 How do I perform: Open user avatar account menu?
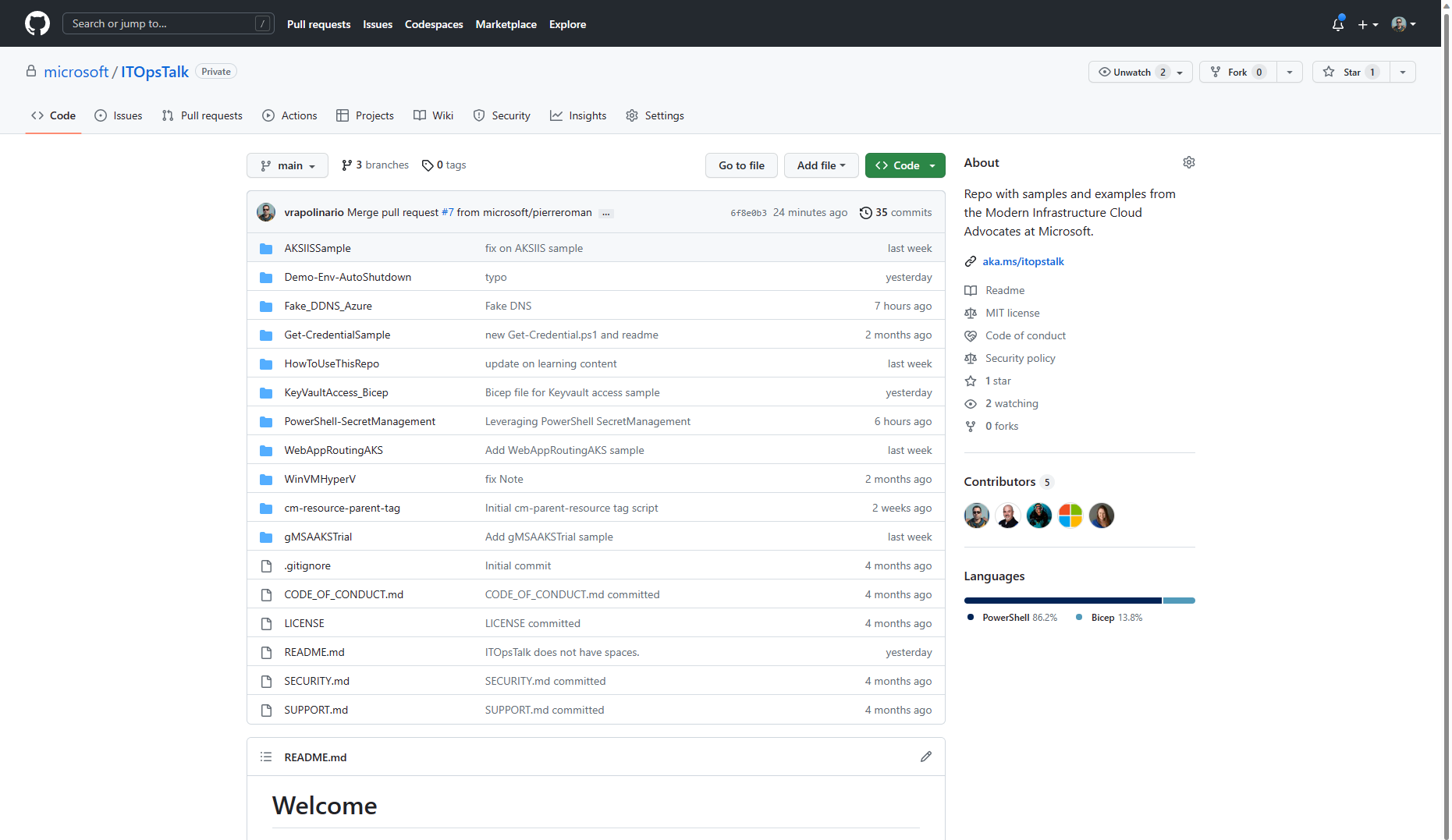(x=1404, y=24)
